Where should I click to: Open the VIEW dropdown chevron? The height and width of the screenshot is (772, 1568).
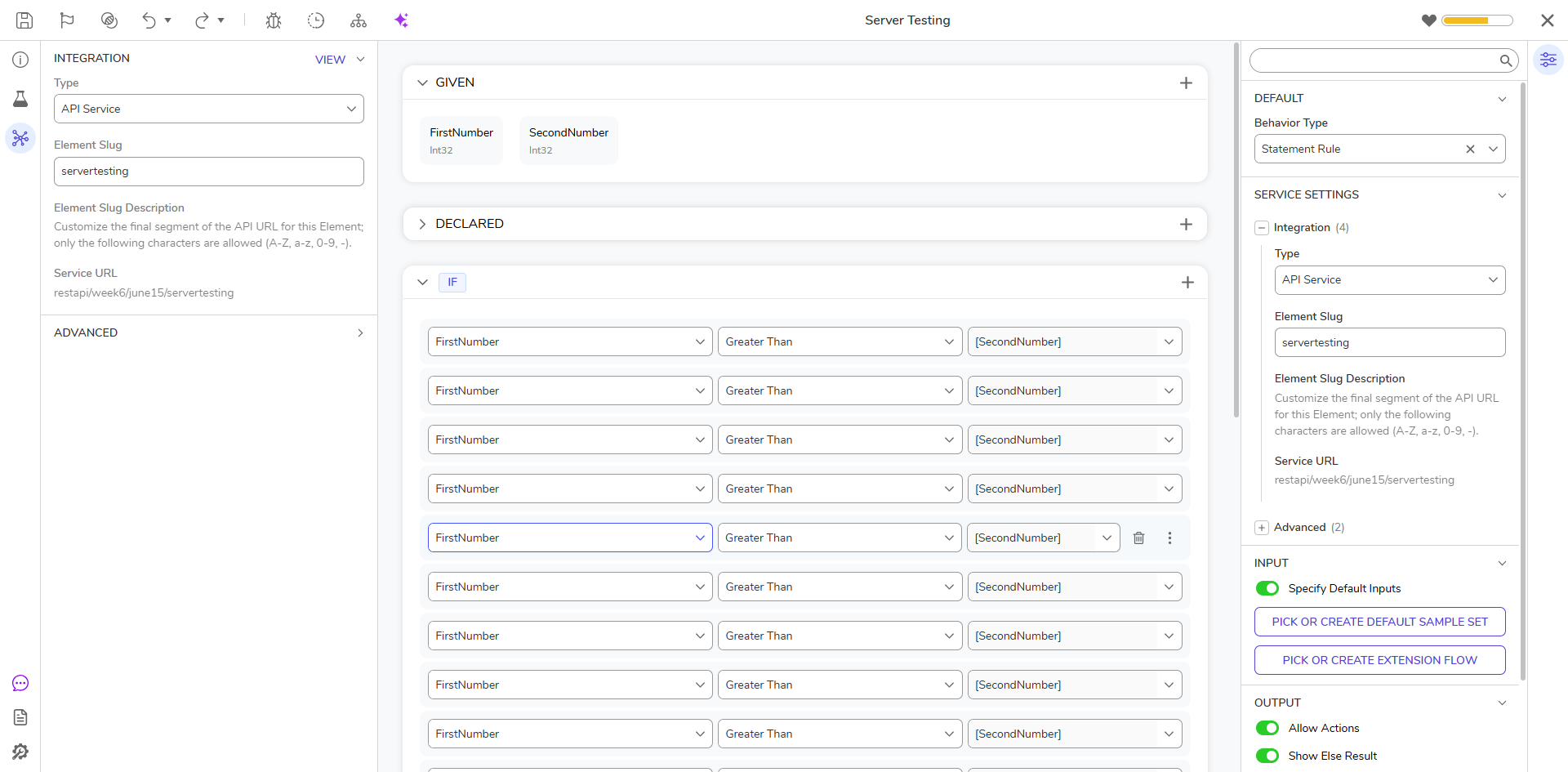pos(360,59)
